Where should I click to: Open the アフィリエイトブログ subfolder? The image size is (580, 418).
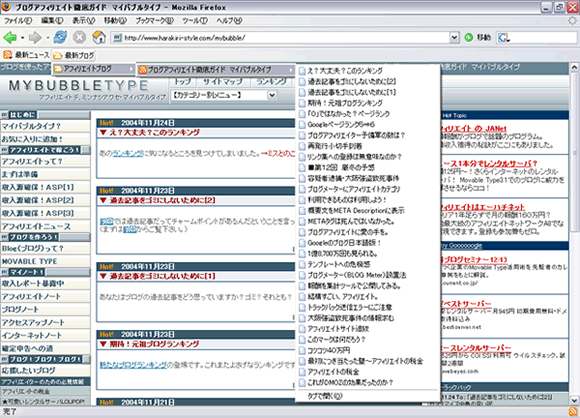click(x=94, y=69)
